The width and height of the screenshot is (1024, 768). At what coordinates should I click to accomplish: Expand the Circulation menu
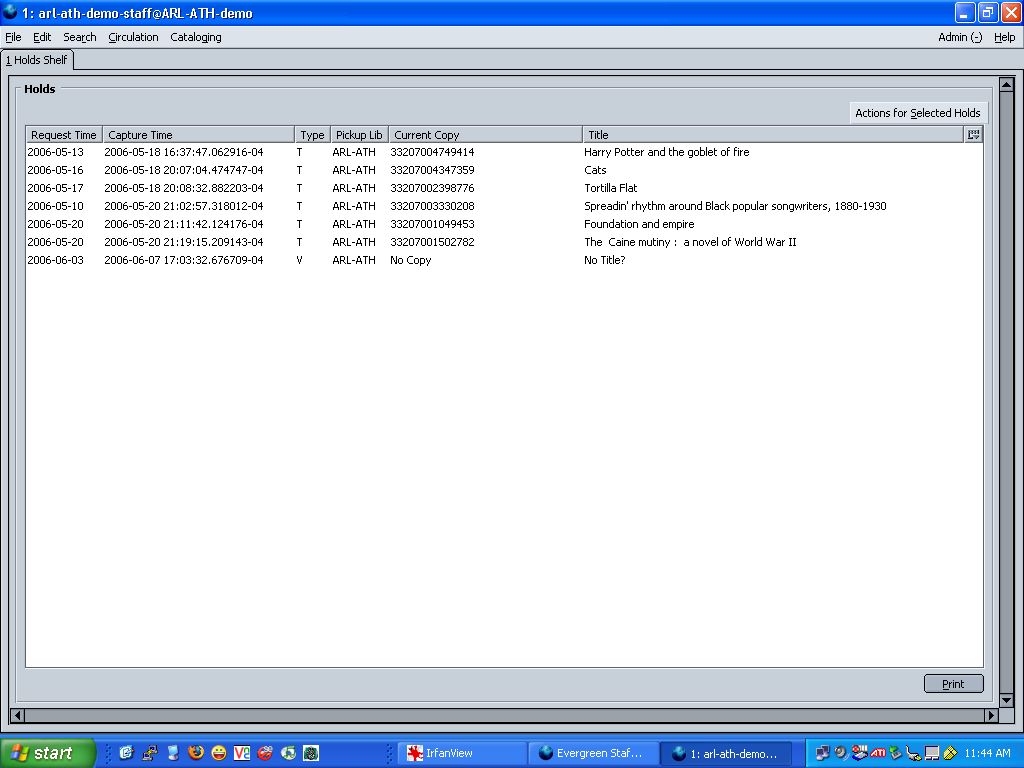point(133,37)
